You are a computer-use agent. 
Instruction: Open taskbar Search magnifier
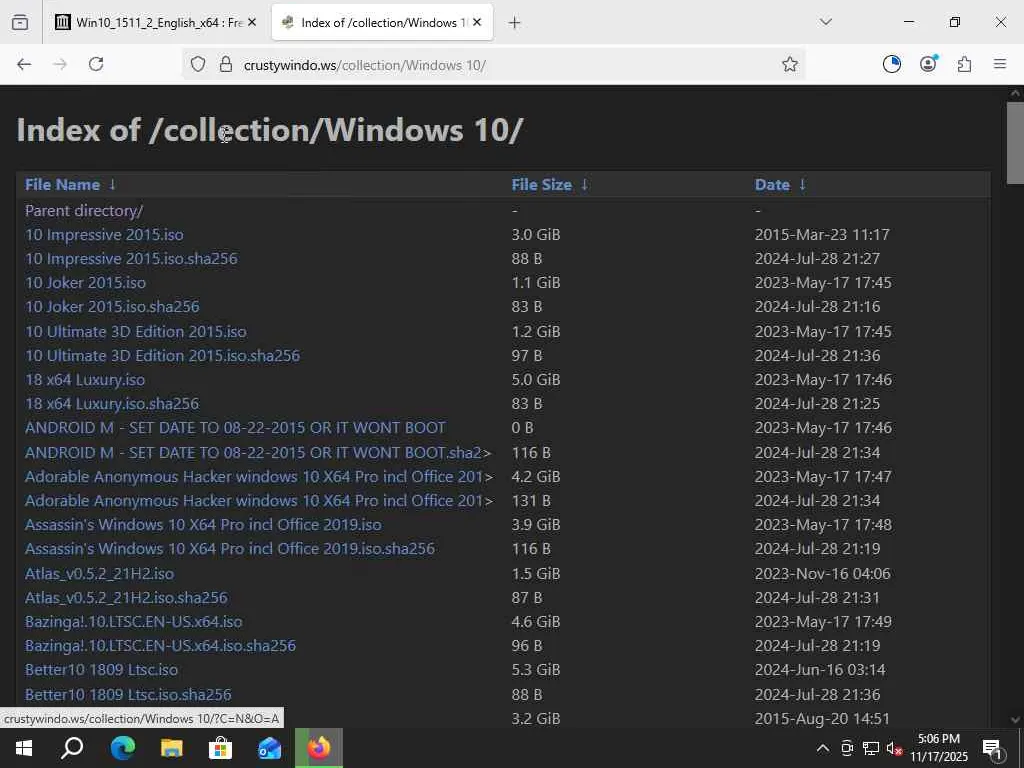[x=72, y=748]
